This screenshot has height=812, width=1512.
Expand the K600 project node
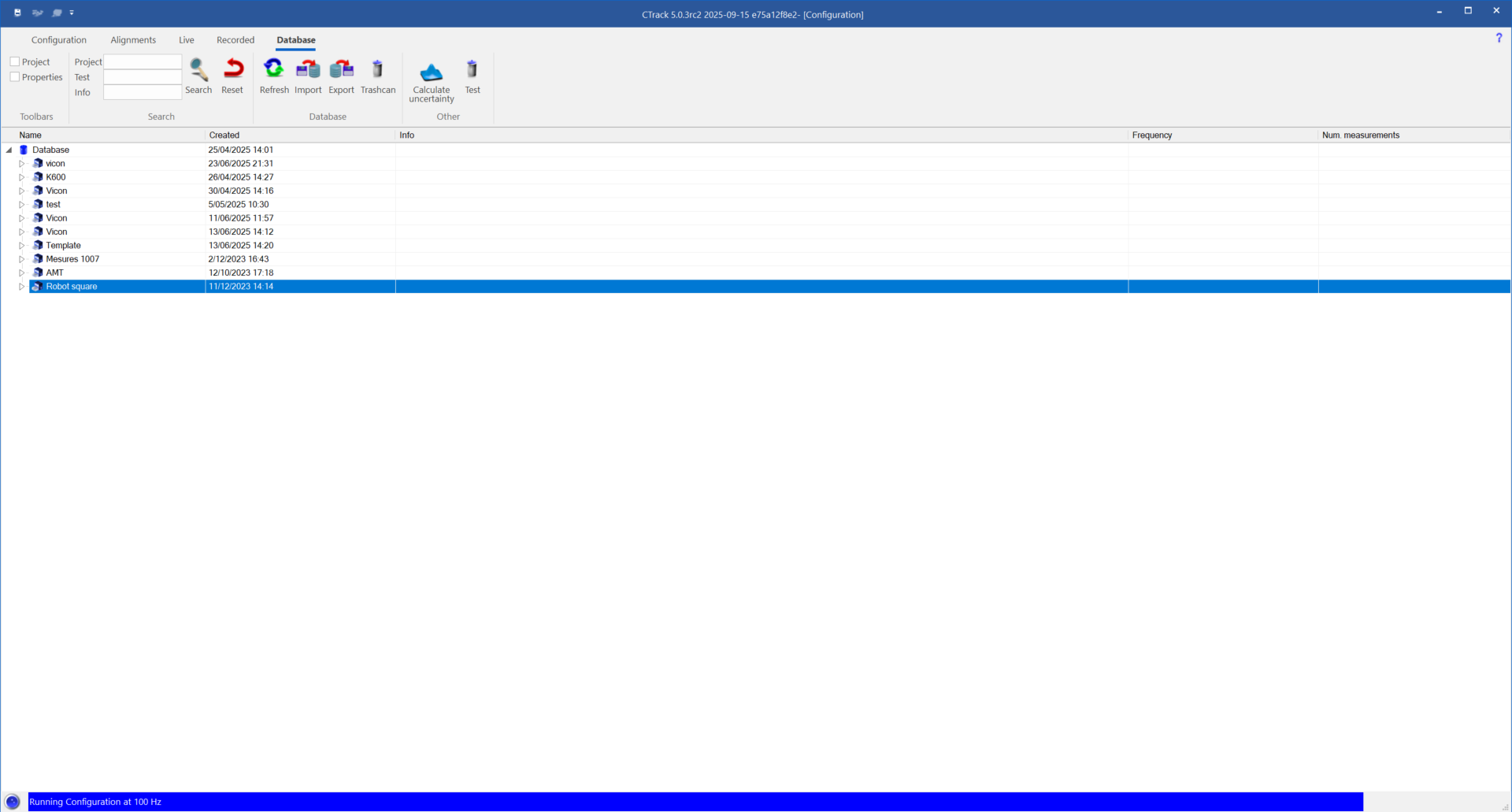click(x=22, y=177)
